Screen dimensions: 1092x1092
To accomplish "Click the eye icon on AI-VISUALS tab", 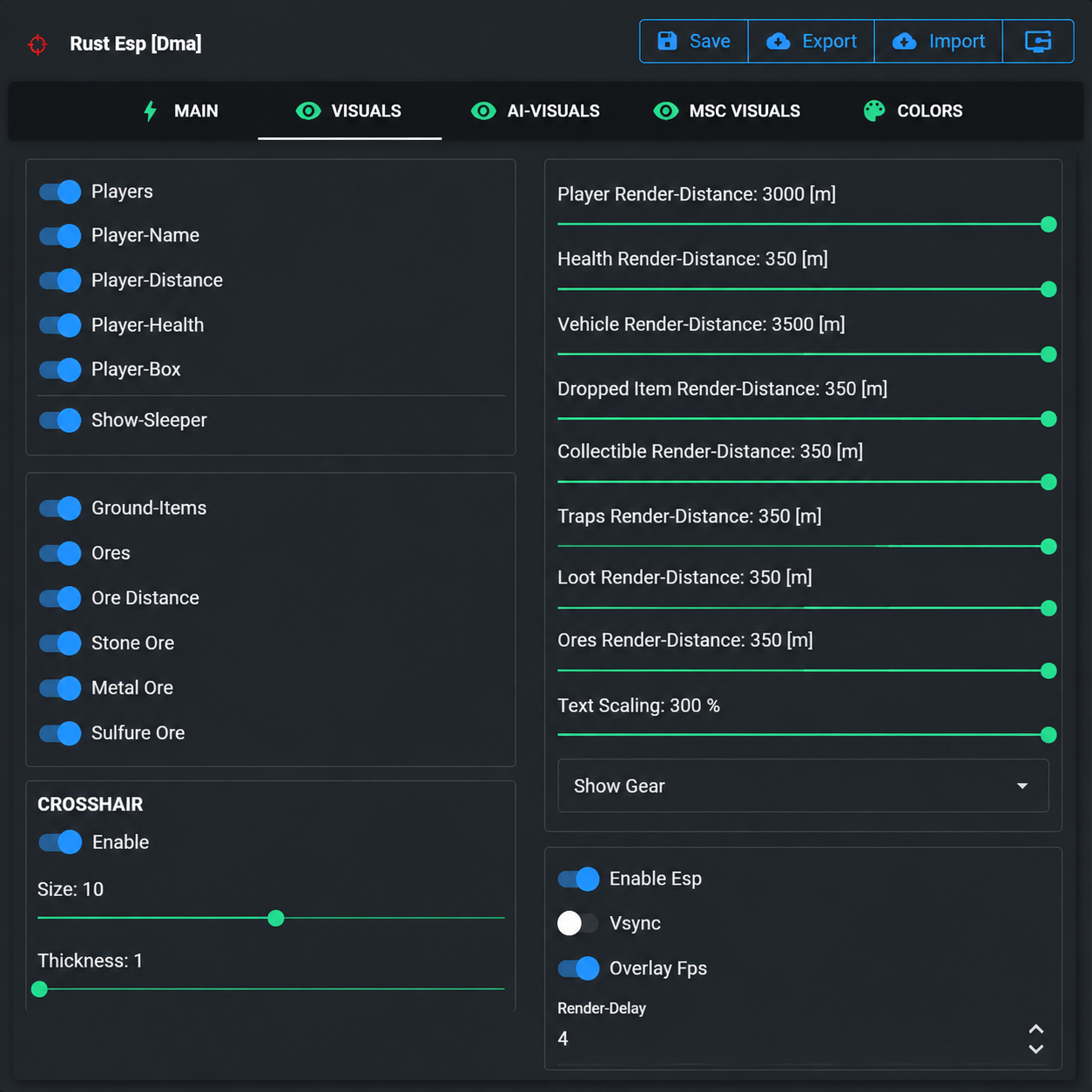I will click(483, 111).
